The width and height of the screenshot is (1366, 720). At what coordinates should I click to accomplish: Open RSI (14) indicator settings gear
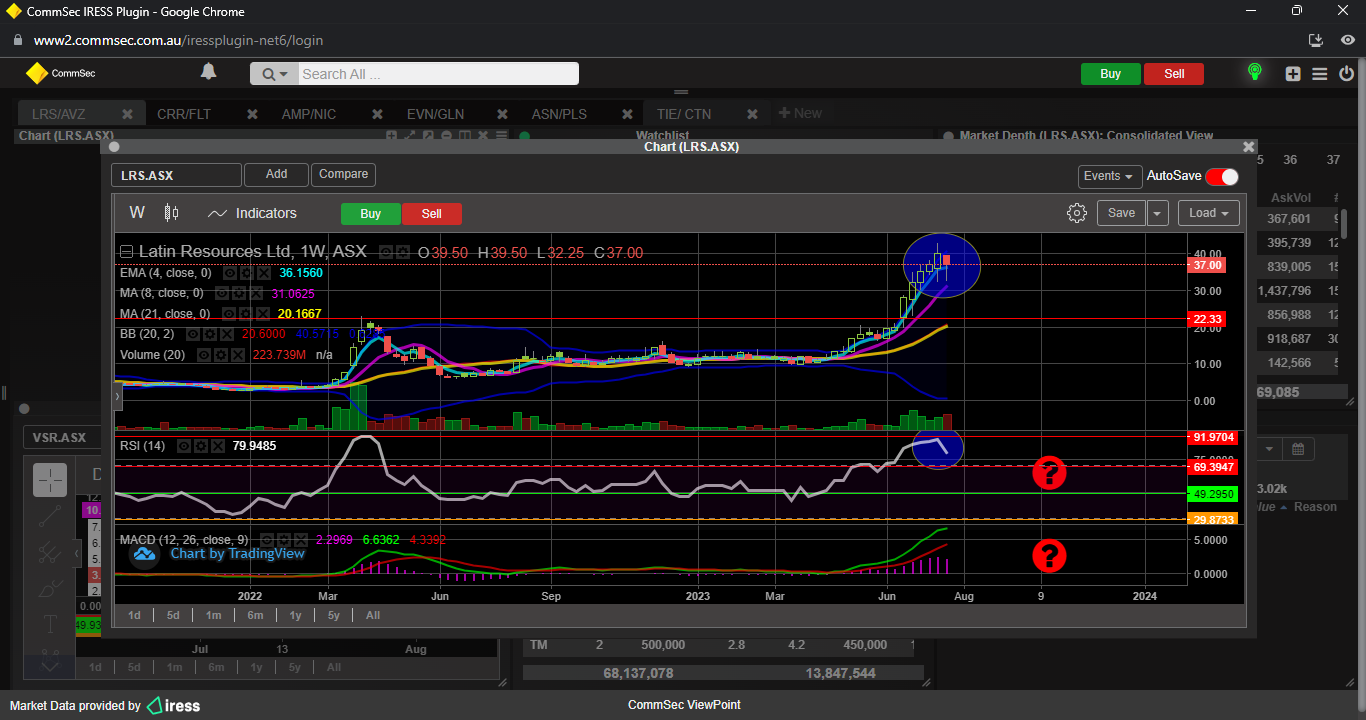(x=200, y=446)
